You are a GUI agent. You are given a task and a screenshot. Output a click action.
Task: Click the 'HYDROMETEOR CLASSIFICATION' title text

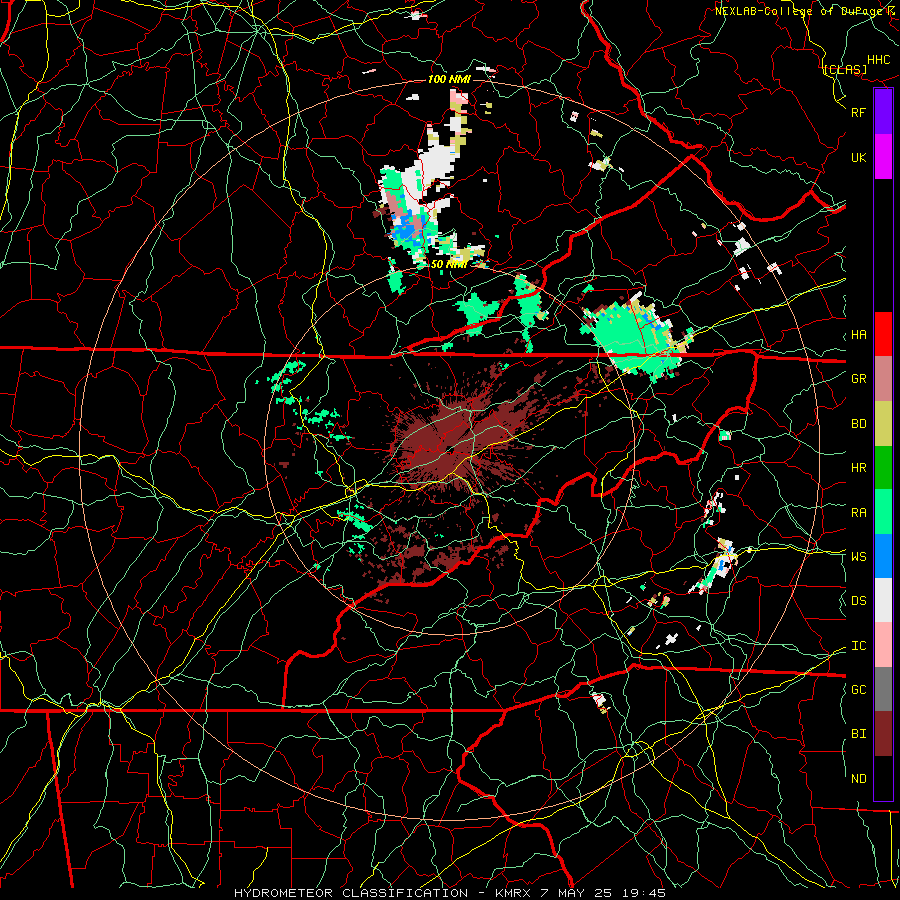coord(351,893)
